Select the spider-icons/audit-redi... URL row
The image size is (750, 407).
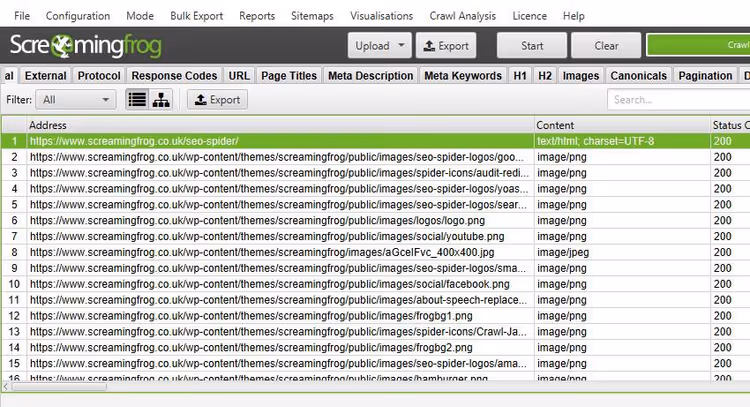(375, 173)
